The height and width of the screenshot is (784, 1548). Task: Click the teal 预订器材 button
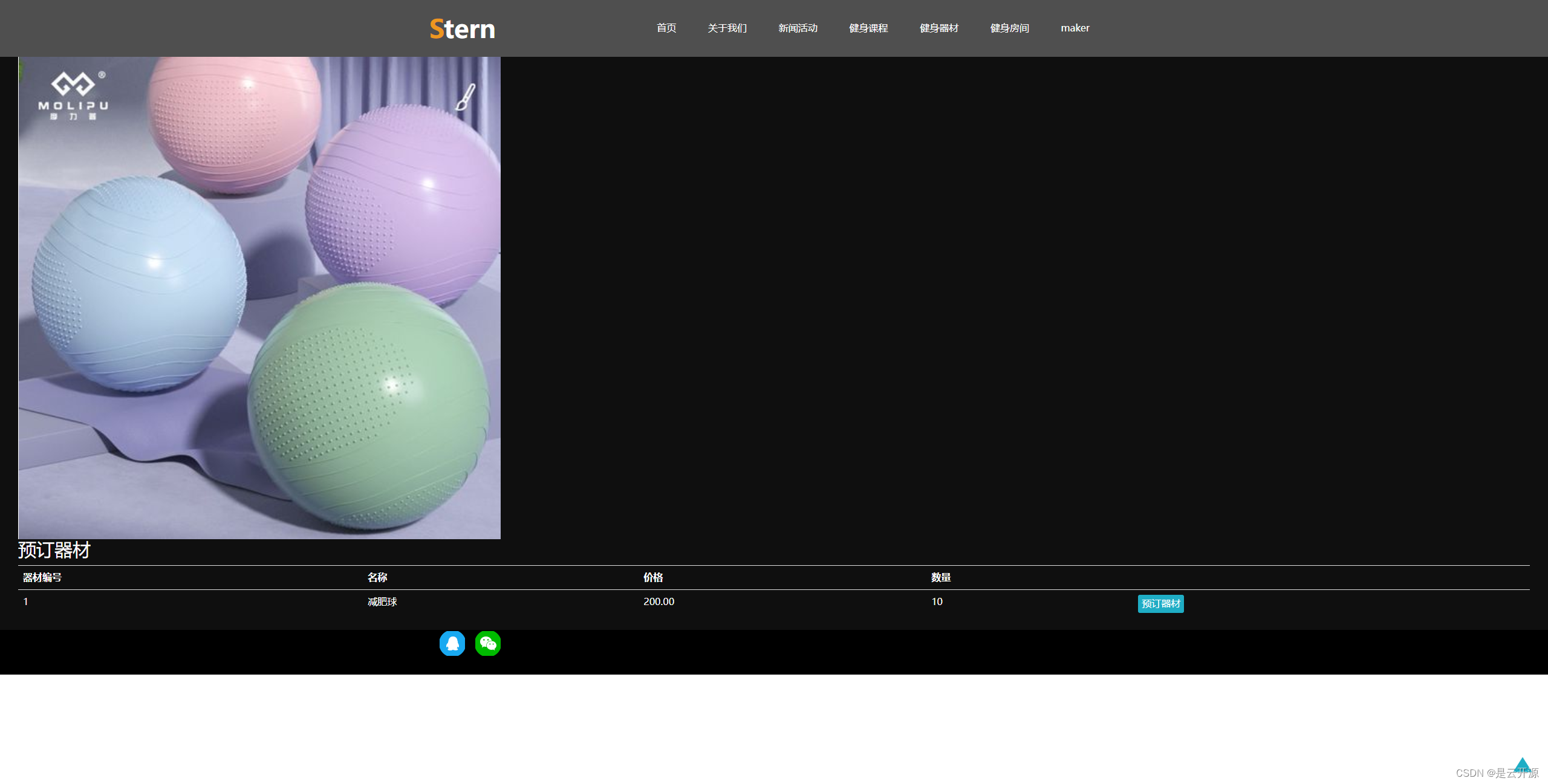[x=1160, y=603]
